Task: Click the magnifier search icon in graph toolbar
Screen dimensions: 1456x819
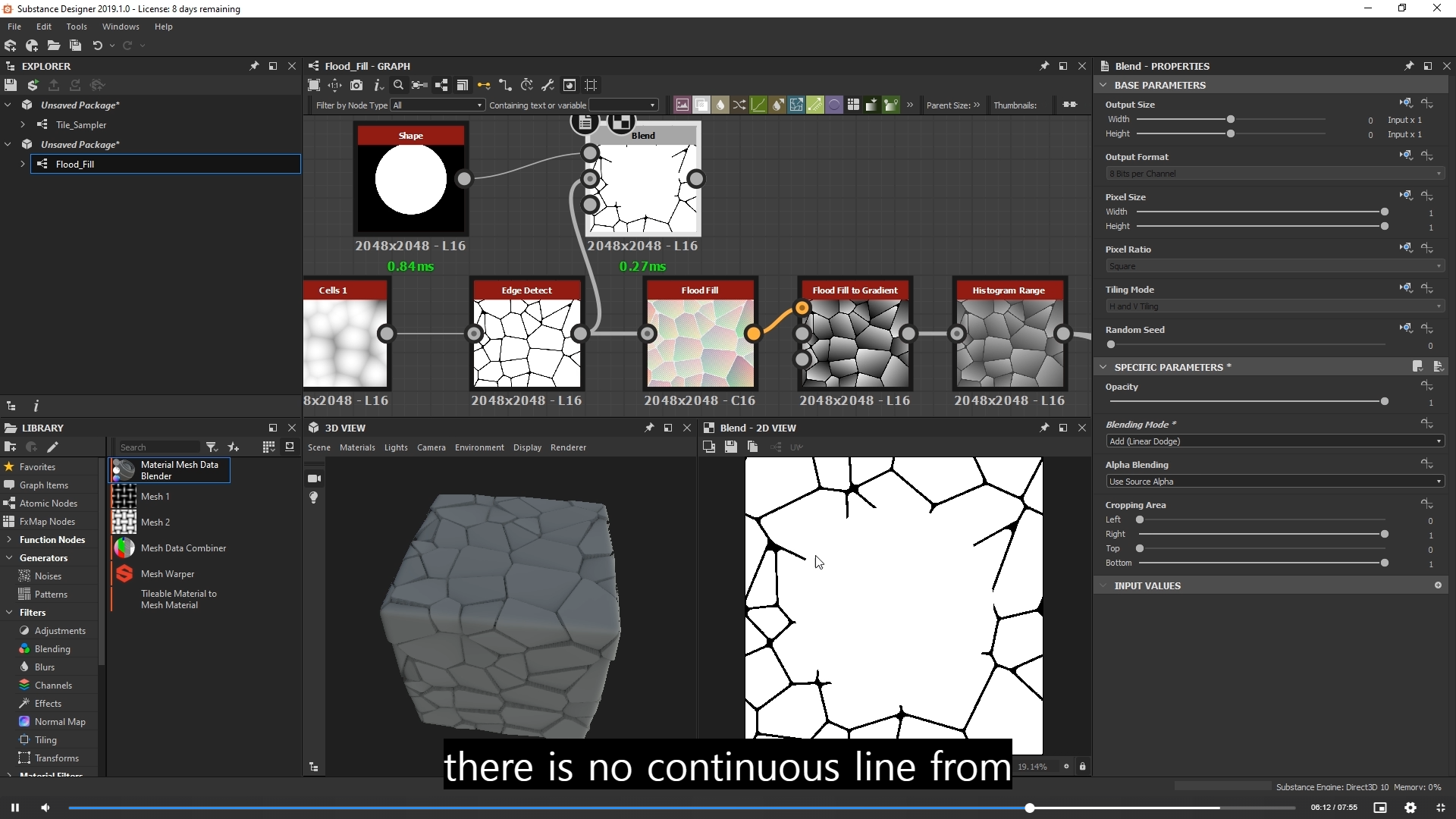Action: tap(398, 85)
